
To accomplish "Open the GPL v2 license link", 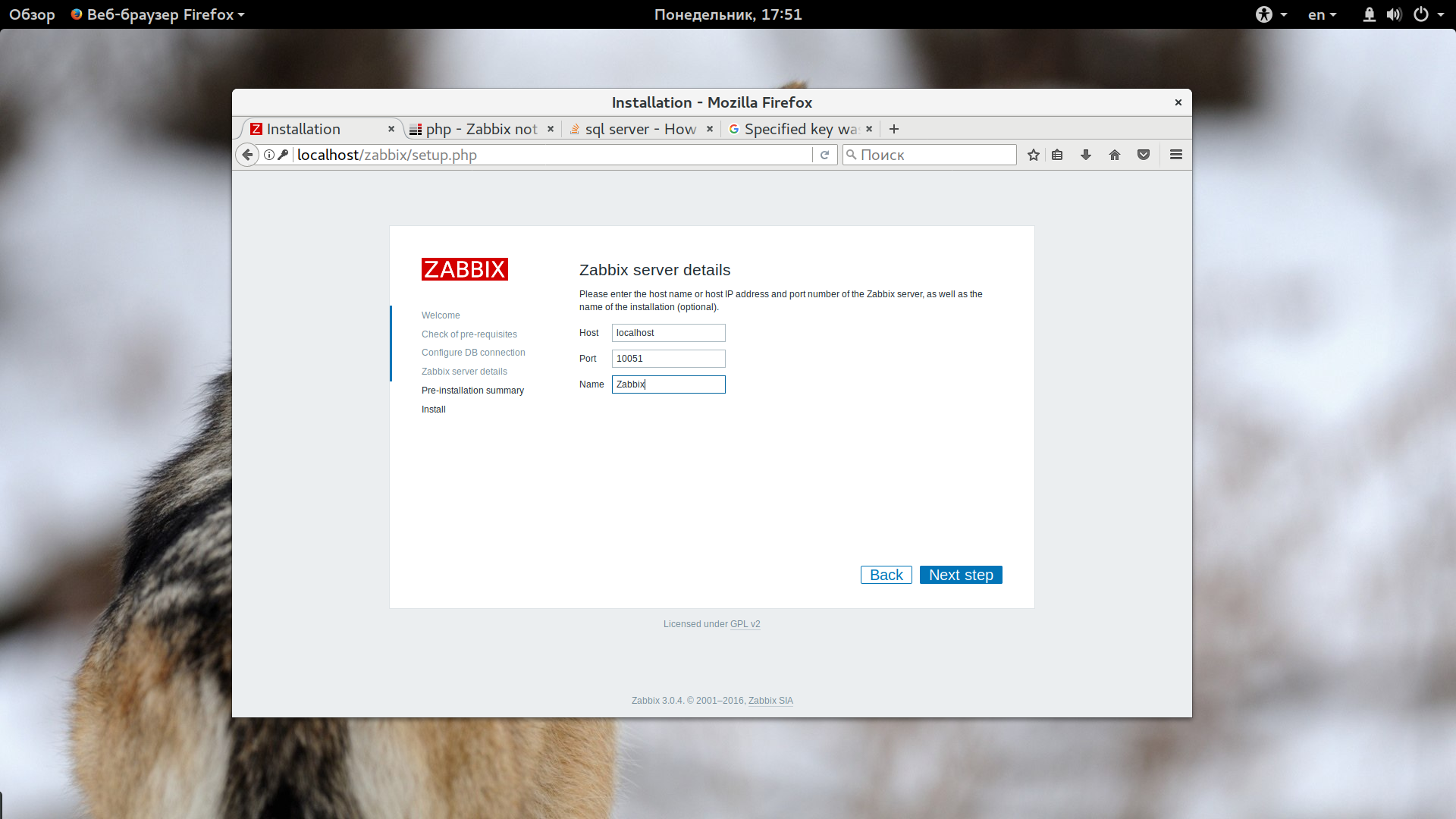I will 745,624.
